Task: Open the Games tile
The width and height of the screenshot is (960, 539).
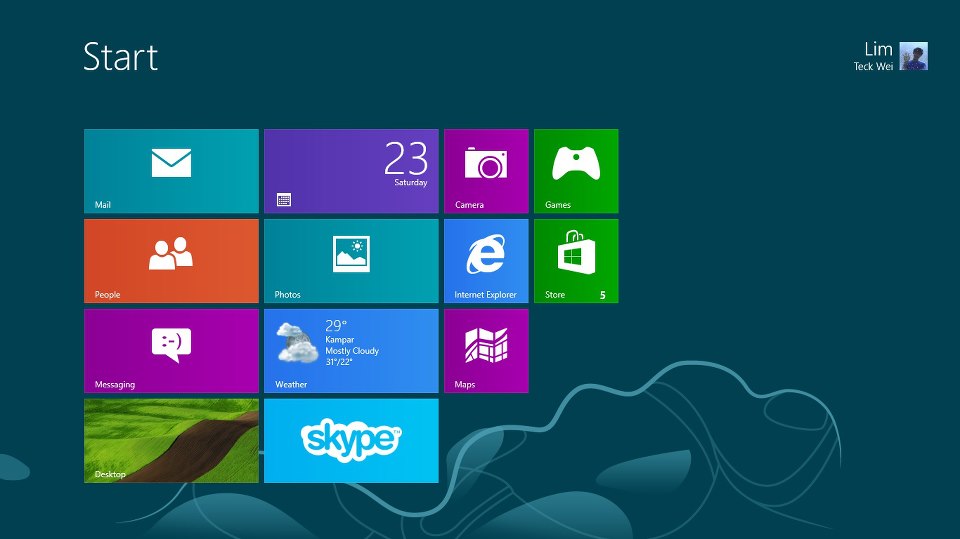Action: point(576,171)
